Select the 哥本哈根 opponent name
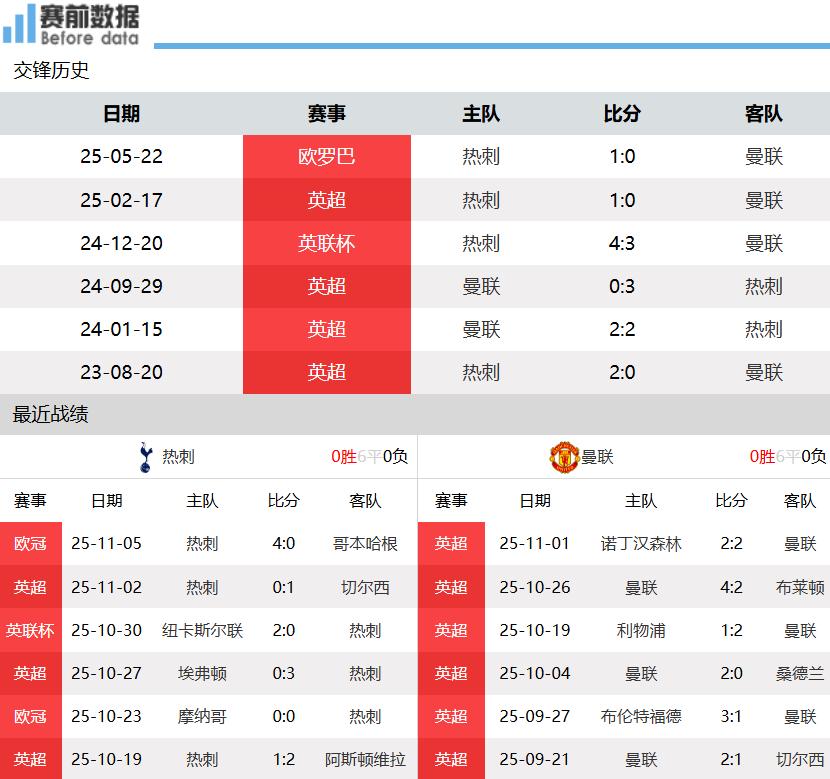 tap(365, 544)
